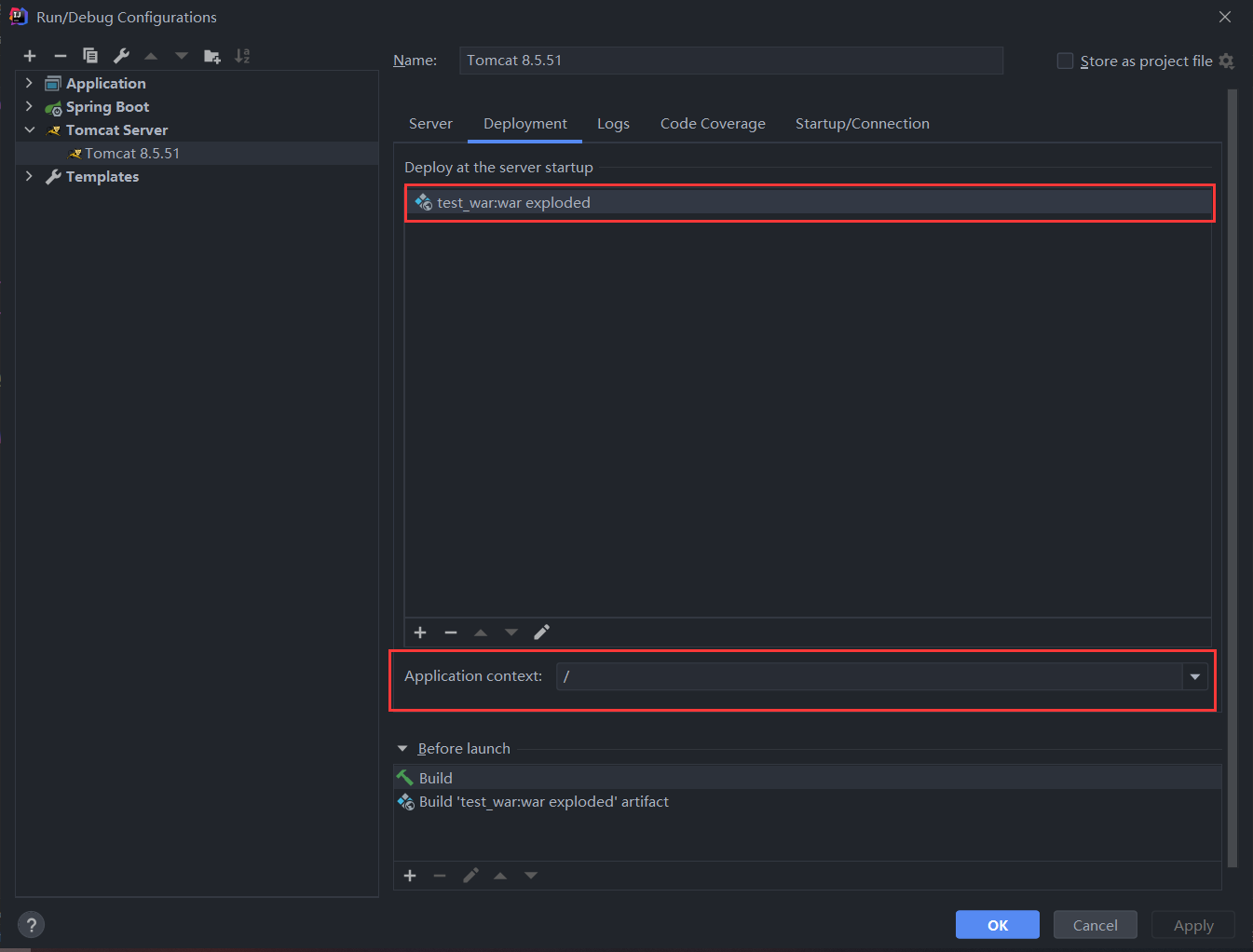Remove the selected Before launch task
The image size is (1253, 952).
(x=440, y=876)
